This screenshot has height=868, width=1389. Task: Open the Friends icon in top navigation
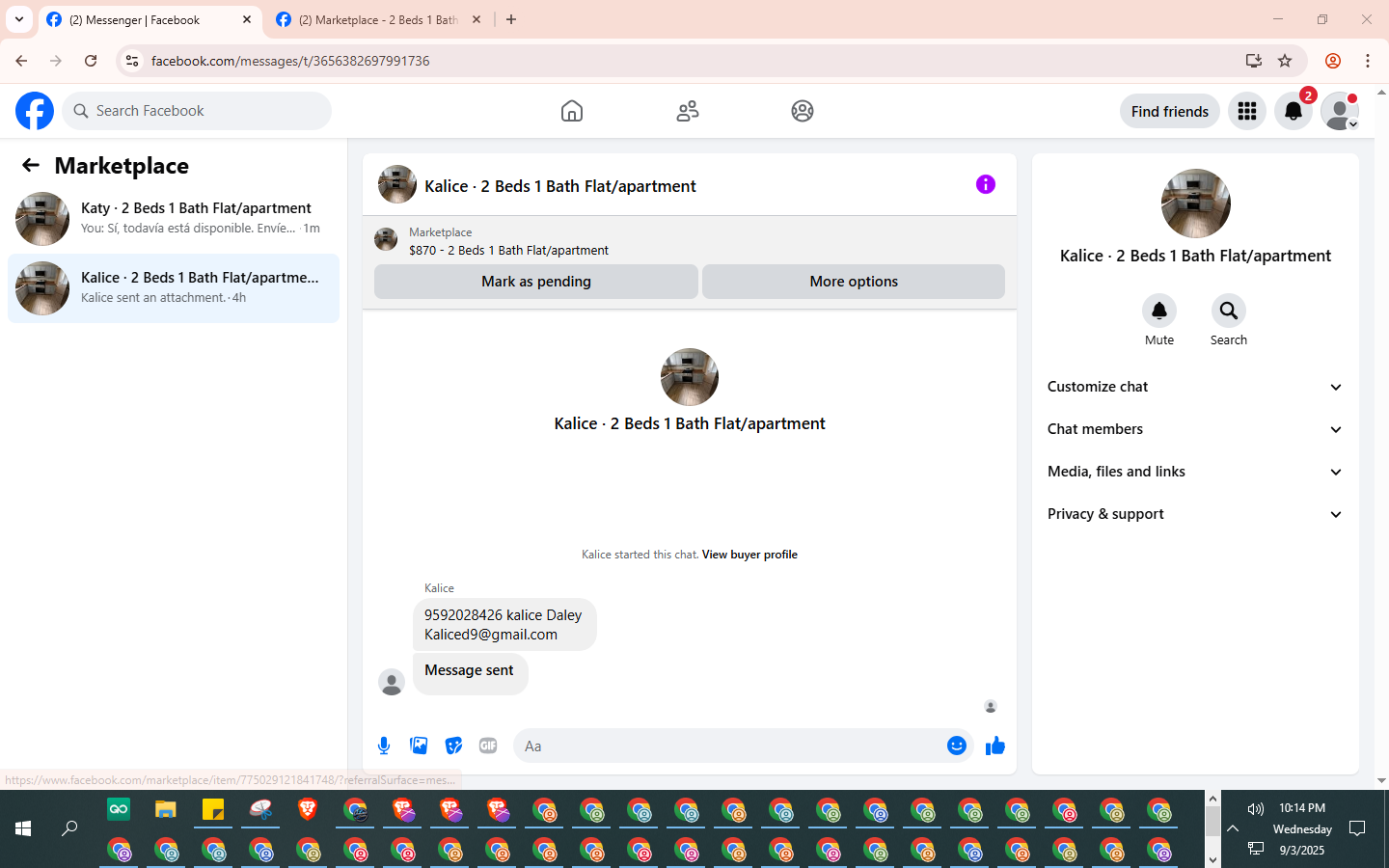[x=688, y=111]
